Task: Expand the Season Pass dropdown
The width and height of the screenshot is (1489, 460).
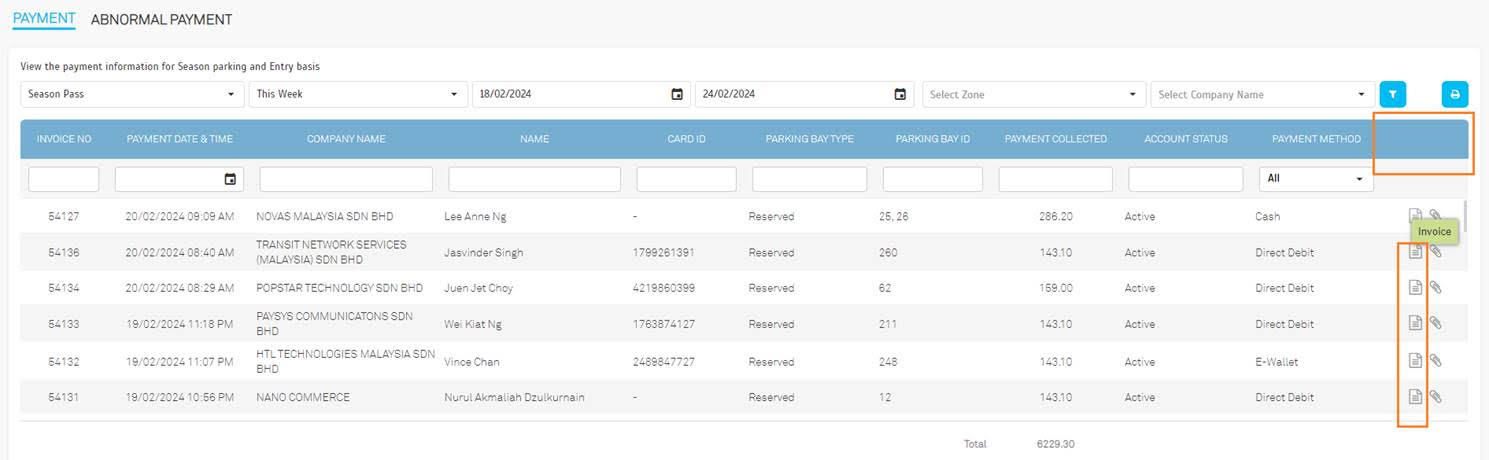Action: pos(132,95)
